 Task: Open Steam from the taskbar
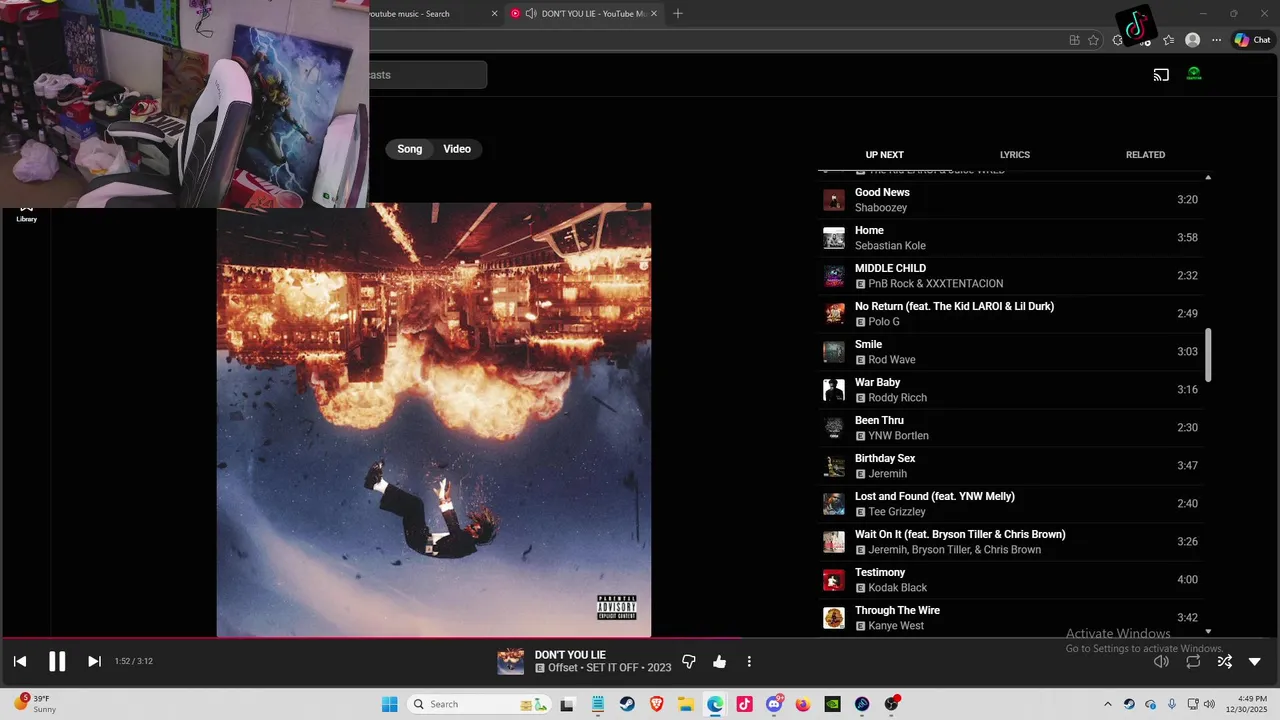click(x=627, y=704)
